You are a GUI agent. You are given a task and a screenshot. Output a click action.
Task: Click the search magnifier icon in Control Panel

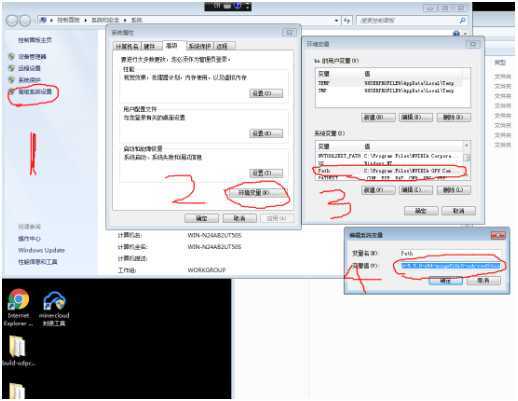click(462, 20)
